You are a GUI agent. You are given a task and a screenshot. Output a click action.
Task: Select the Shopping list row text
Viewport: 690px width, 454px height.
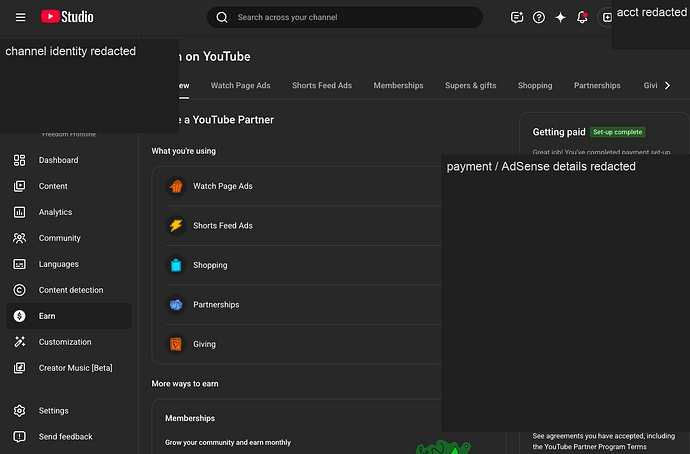210,265
